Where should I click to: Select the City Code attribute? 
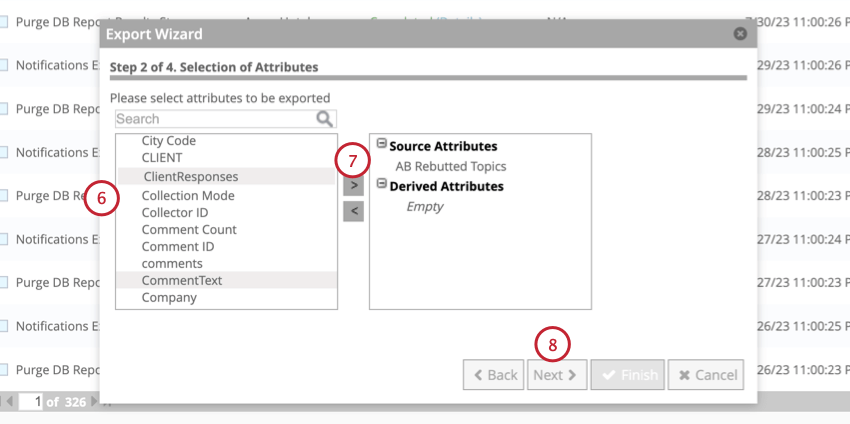point(169,141)
